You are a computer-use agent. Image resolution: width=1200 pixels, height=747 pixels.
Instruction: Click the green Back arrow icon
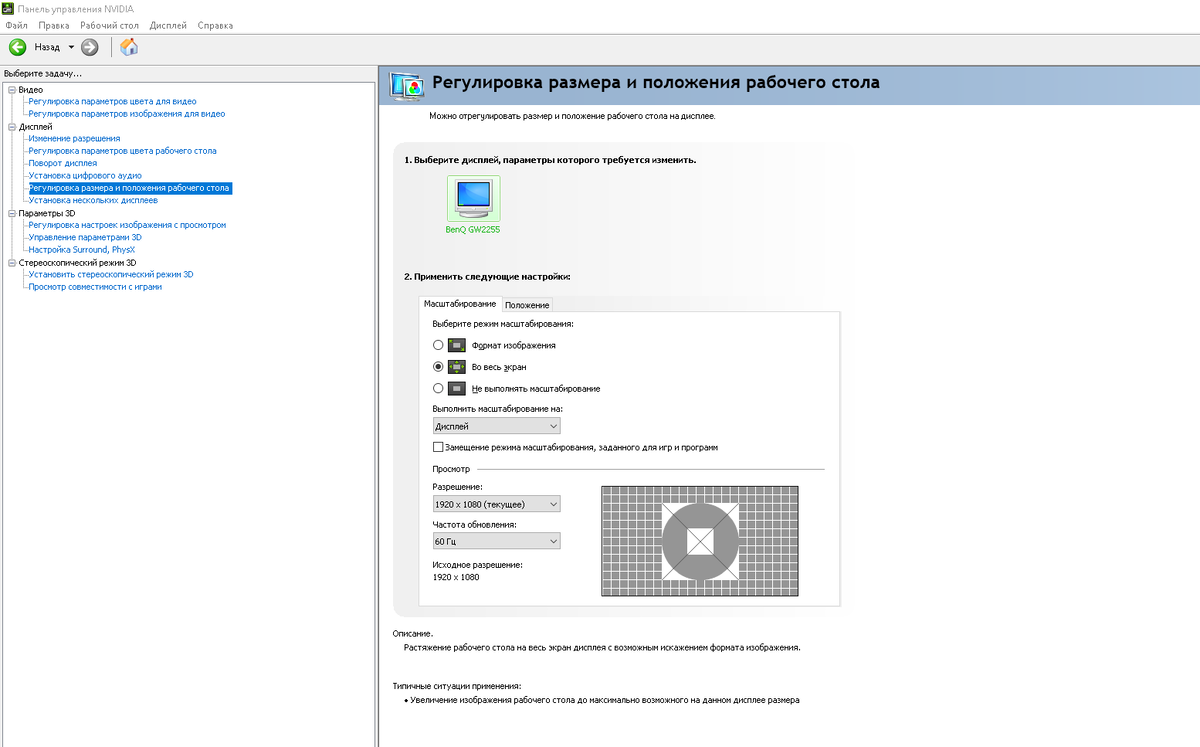click(17, 47)
